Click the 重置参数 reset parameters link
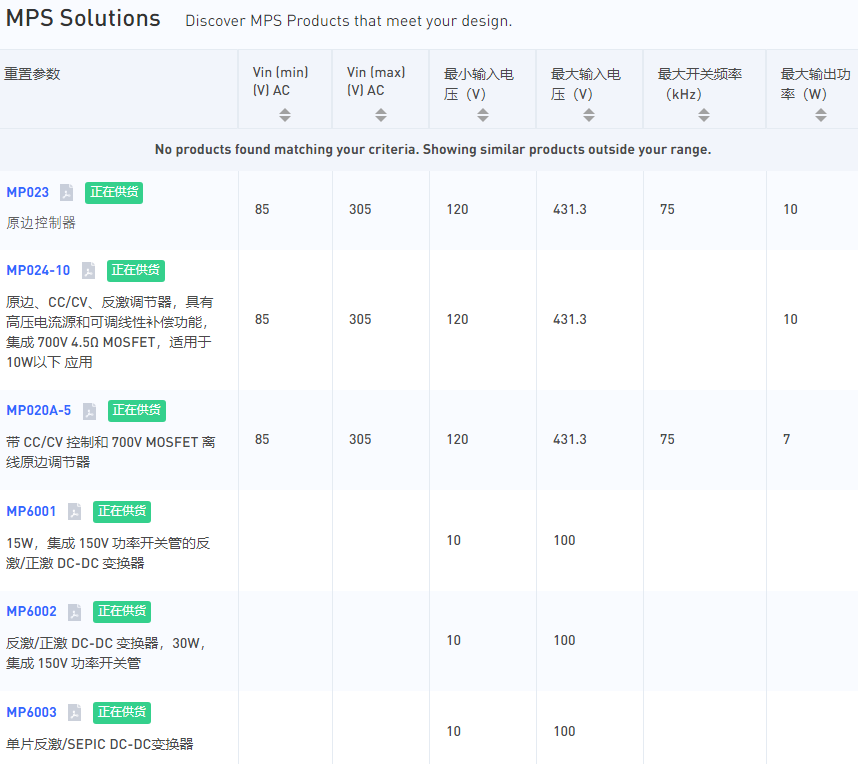The image size is (858, 764). (x=32, y=74)
